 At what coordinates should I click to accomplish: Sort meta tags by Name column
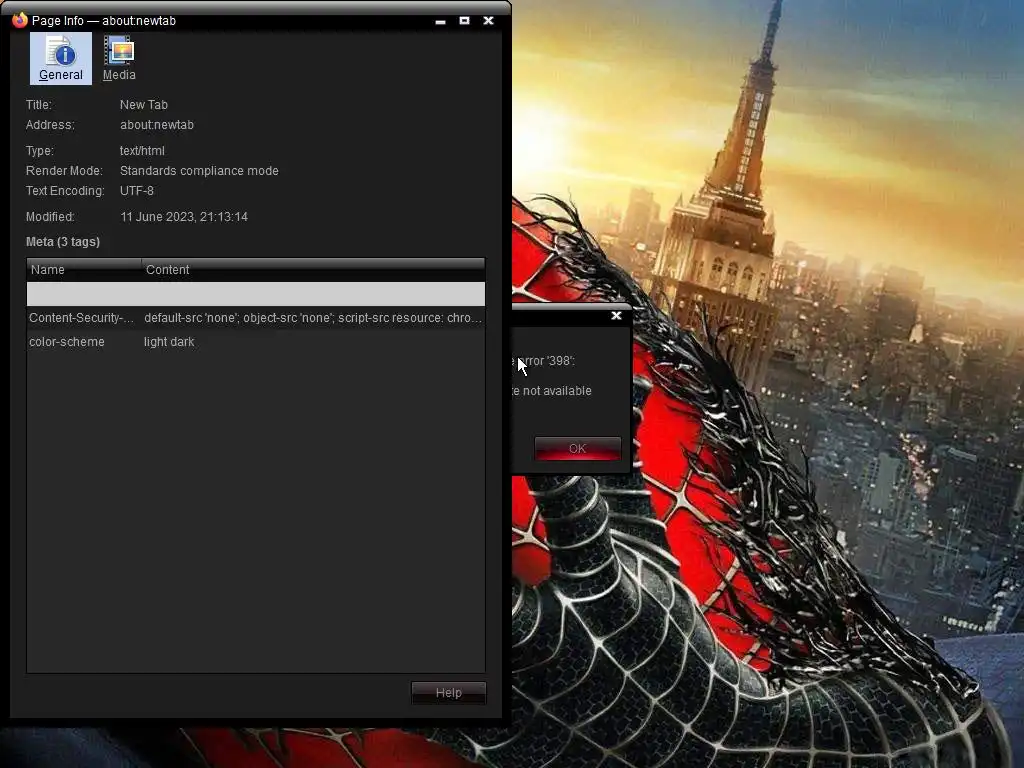(84, 270)
